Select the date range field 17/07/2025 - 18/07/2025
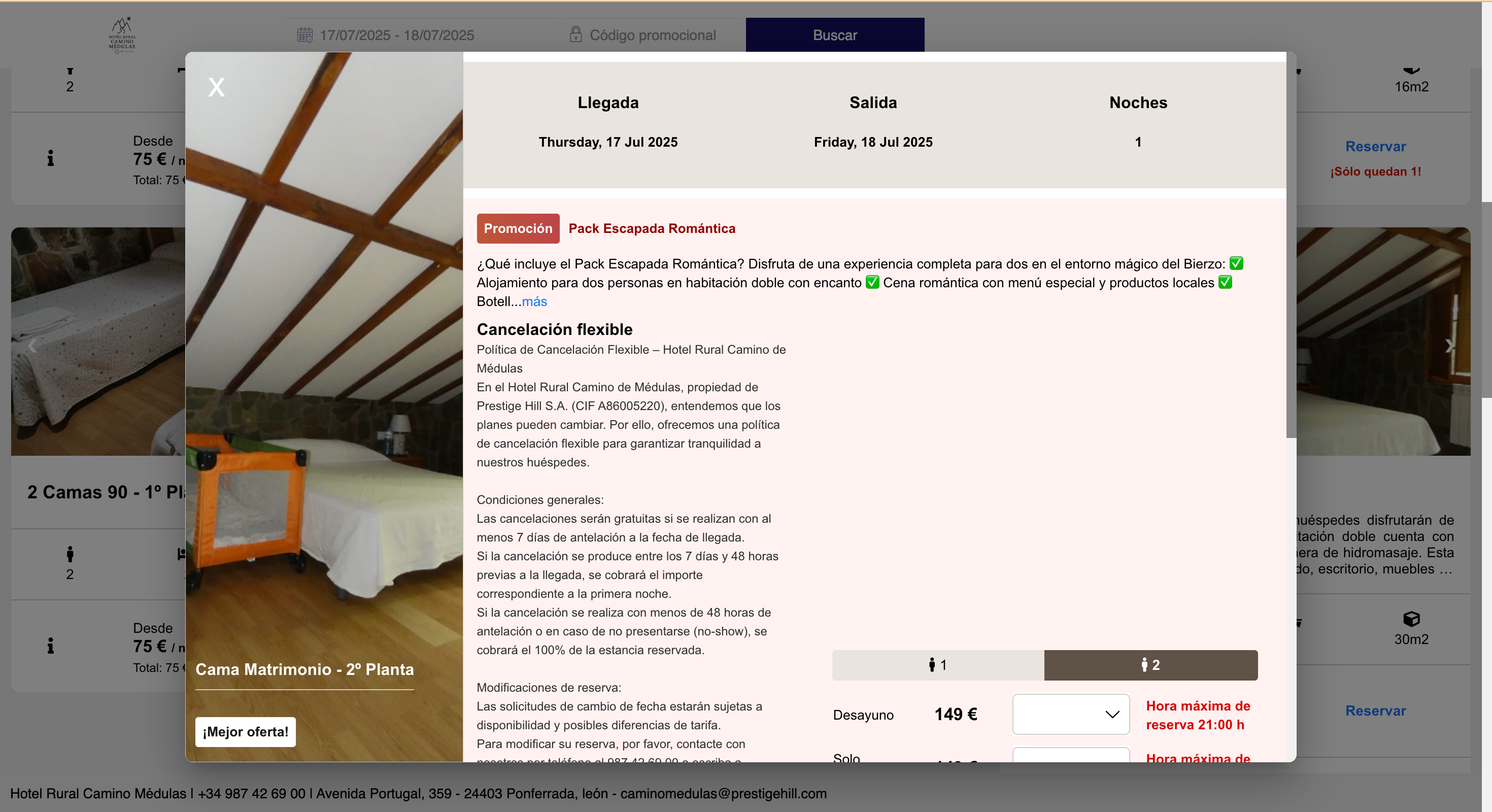 tap(423, 35)
